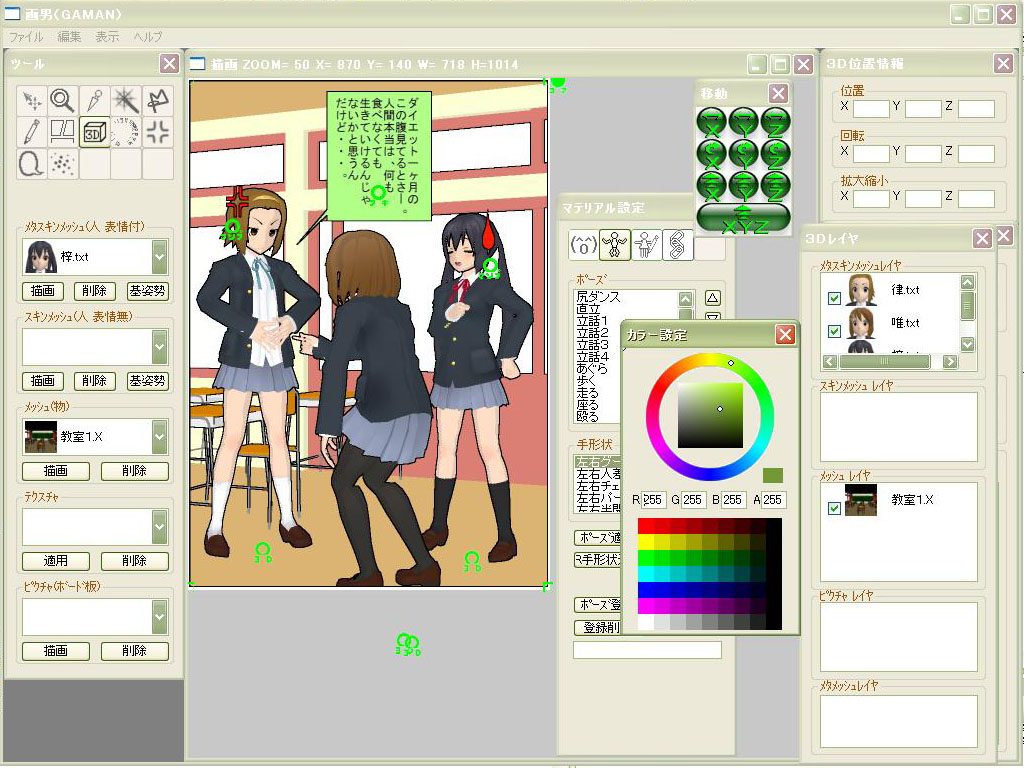1024x768 pixels.
Task: Click the A alpha value field
Action: pos(773,500)
